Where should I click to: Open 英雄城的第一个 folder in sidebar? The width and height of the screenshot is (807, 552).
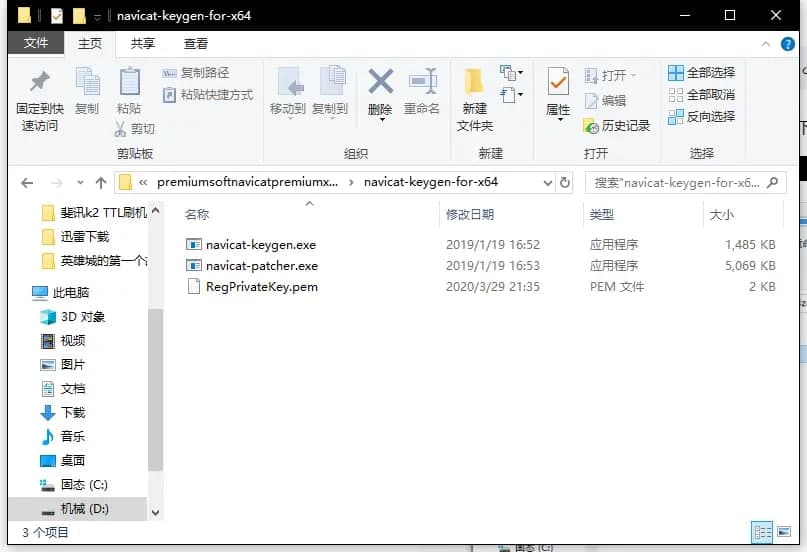coord(95,261)
